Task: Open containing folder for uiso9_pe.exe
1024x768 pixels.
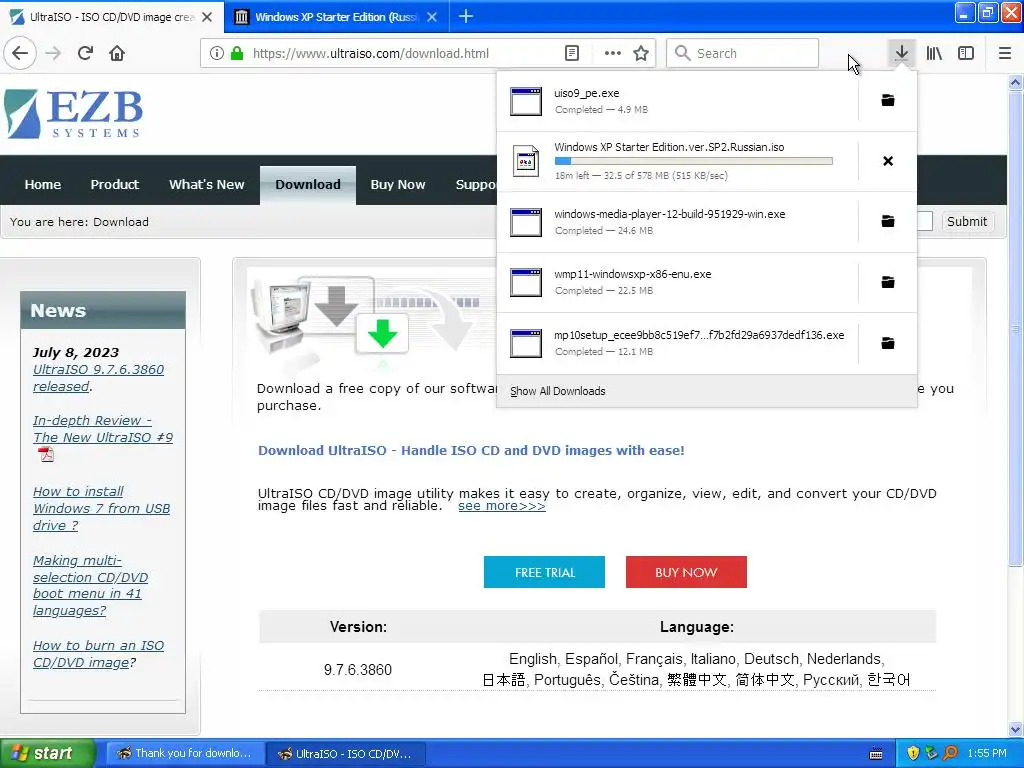Action: tap(888, 100)
